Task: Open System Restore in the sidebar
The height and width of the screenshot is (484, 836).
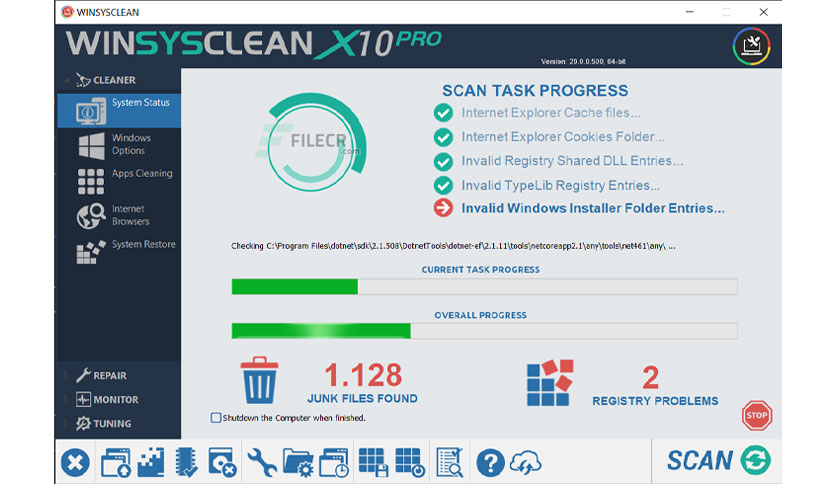Action: (119, 251)
